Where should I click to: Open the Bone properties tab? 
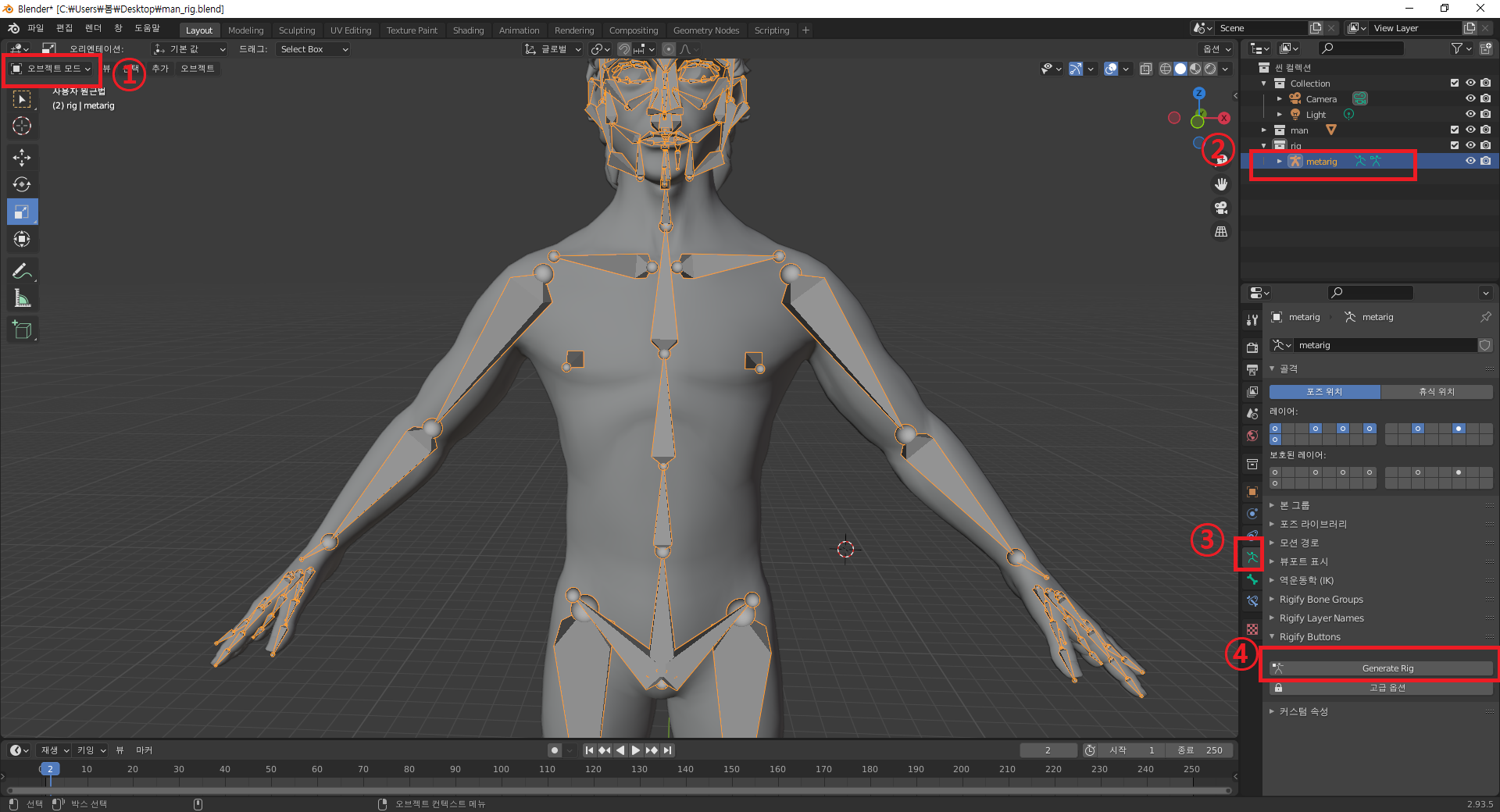tap(1252, 579)
